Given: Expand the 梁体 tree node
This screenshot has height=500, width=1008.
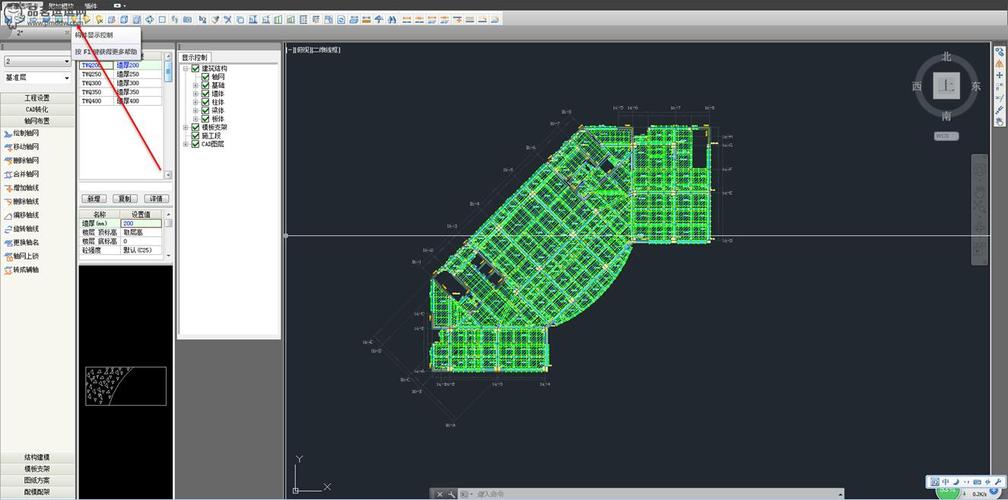Looking at the screenshot, I should coord(195,111).
